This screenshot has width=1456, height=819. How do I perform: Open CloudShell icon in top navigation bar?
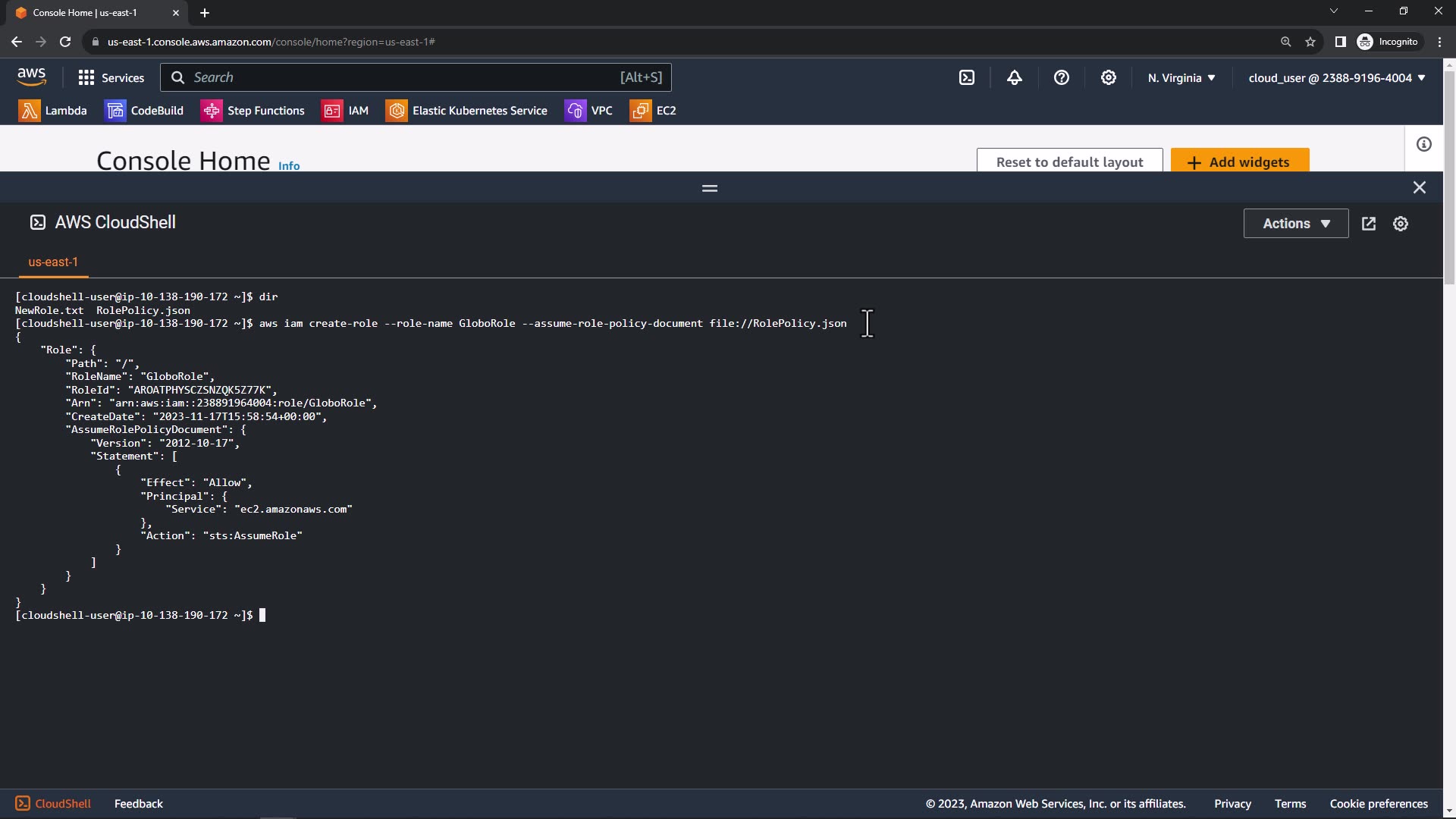pos(967,77)
